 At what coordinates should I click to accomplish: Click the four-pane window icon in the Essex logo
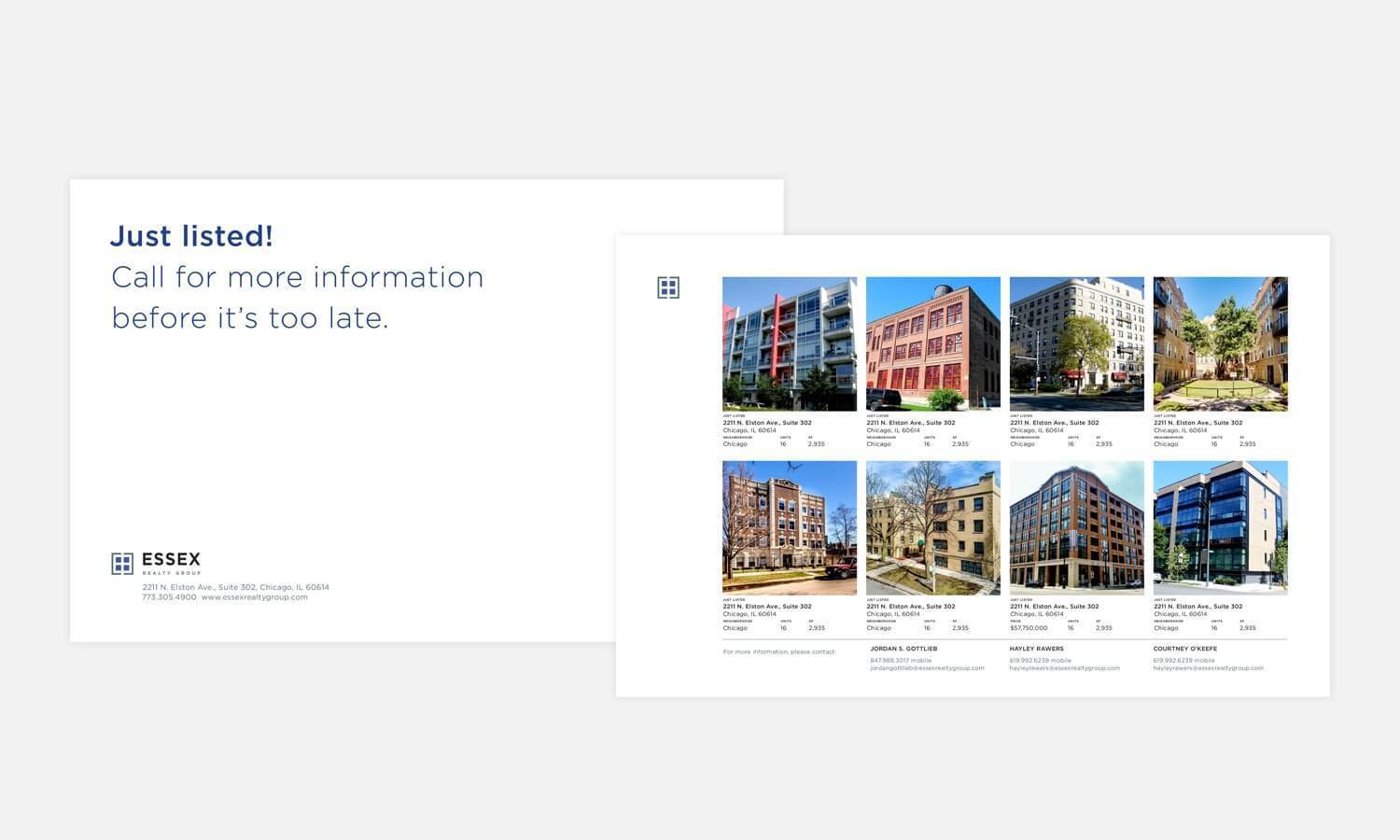point(122,561)
